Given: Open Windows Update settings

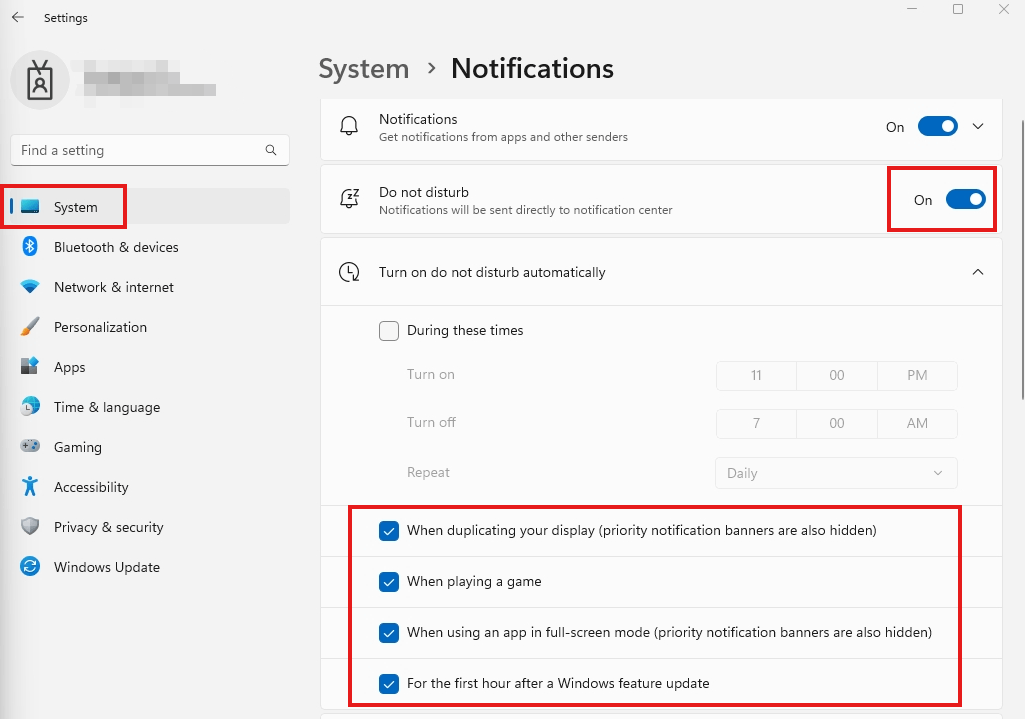Looking at the screenshot, I should [x=150, y=567].
